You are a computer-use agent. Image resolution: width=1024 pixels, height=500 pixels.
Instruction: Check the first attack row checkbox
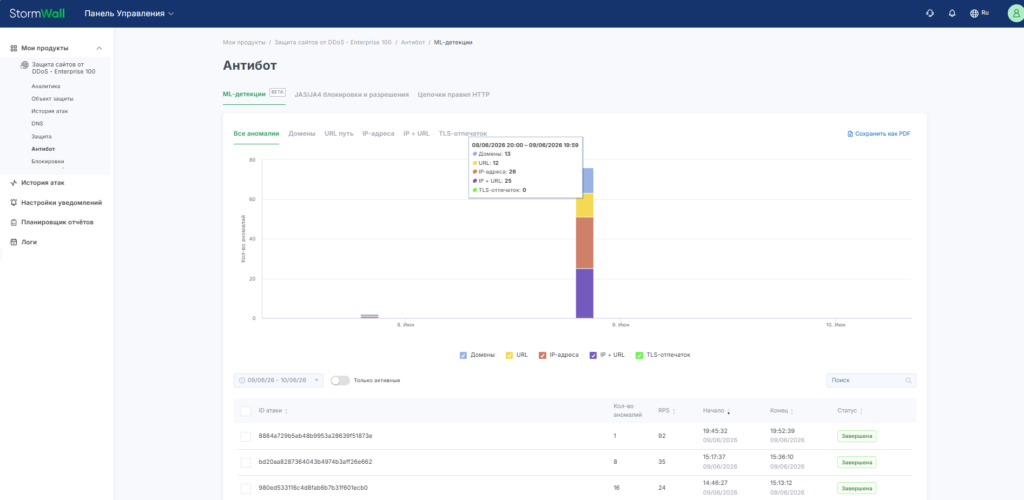tap(246, 436)
